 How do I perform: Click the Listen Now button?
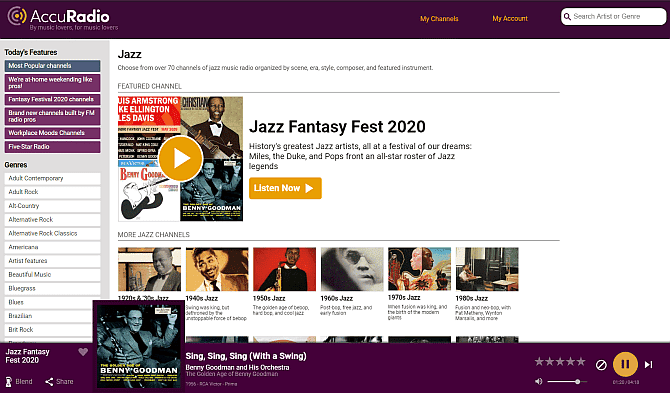[x=285, y=188]
